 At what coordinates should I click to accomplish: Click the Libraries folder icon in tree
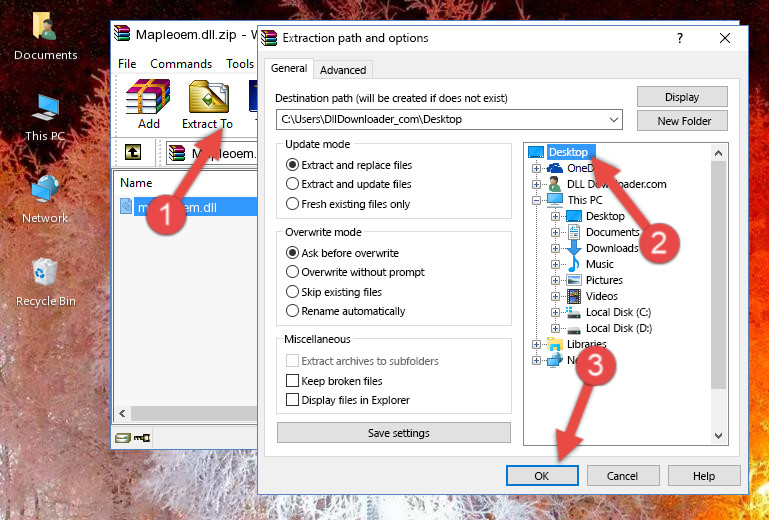(555, 344)
